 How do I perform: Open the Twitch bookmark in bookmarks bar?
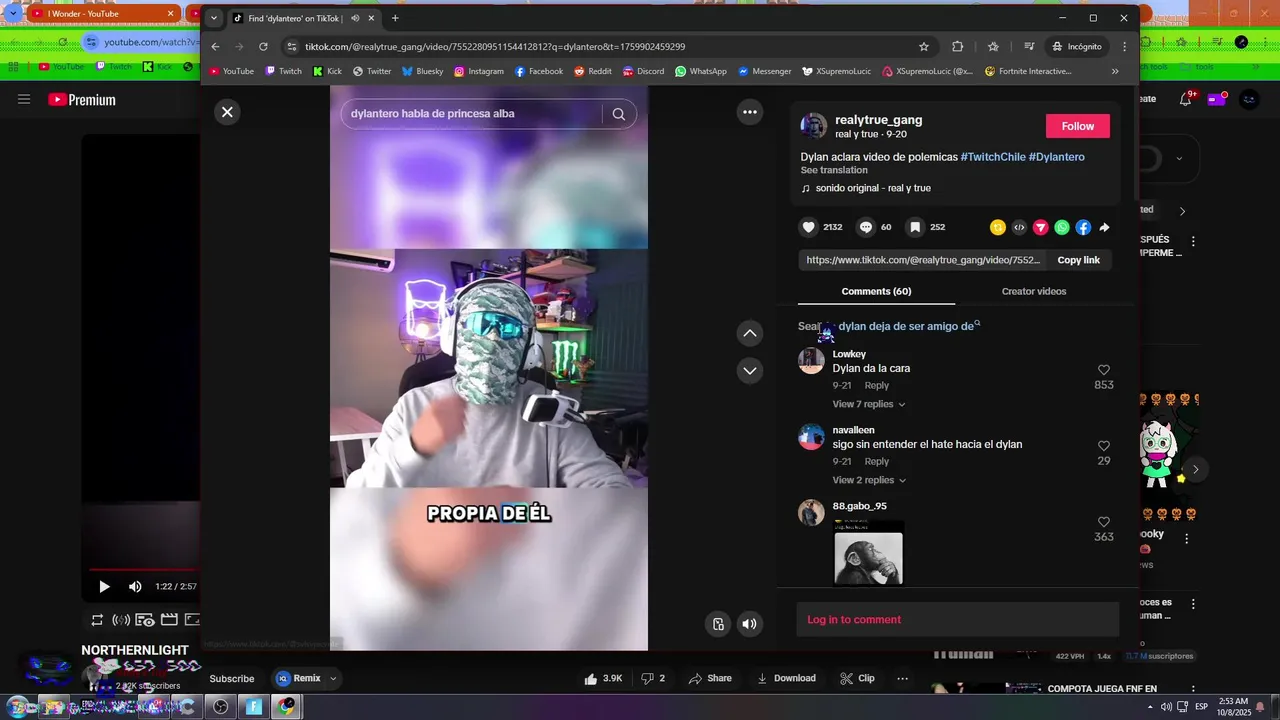[x=283, y=71]
